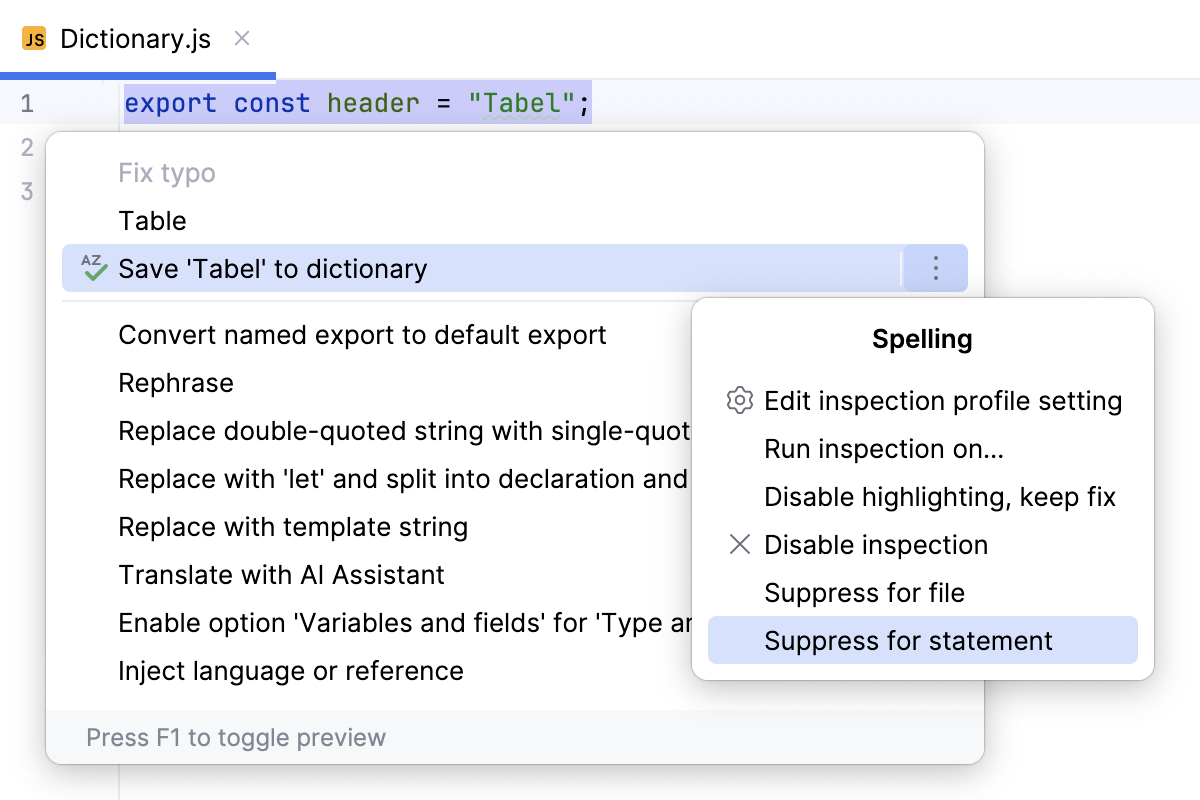The width and height of the screenshot is (1200, 800).
Task: Select 'Save 'Tabel' to dictionary'
Action: [273, 268]
